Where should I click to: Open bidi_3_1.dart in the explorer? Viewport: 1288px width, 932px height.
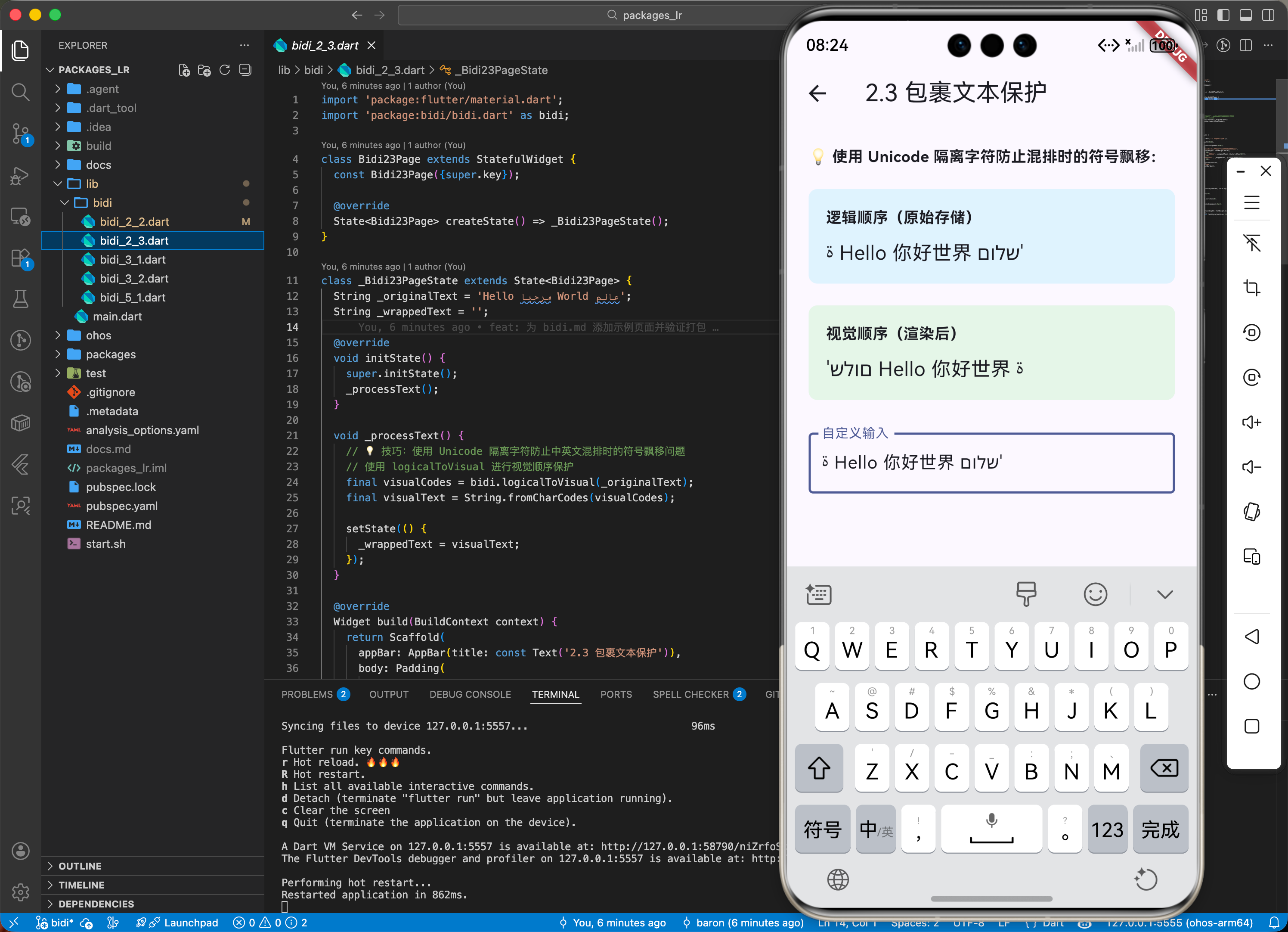133,260
